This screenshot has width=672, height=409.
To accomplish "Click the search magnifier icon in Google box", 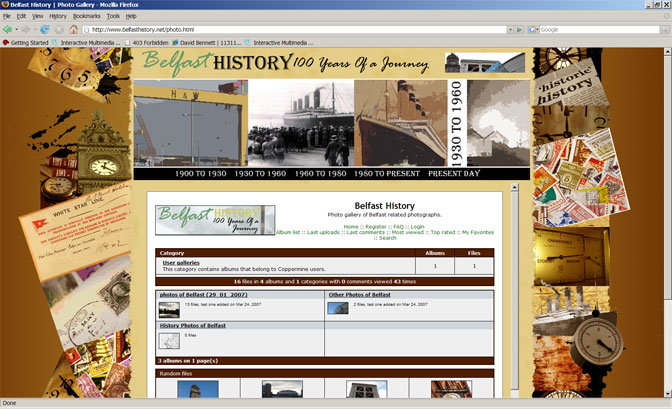I will pyautogui.click(x=664, y=30).
